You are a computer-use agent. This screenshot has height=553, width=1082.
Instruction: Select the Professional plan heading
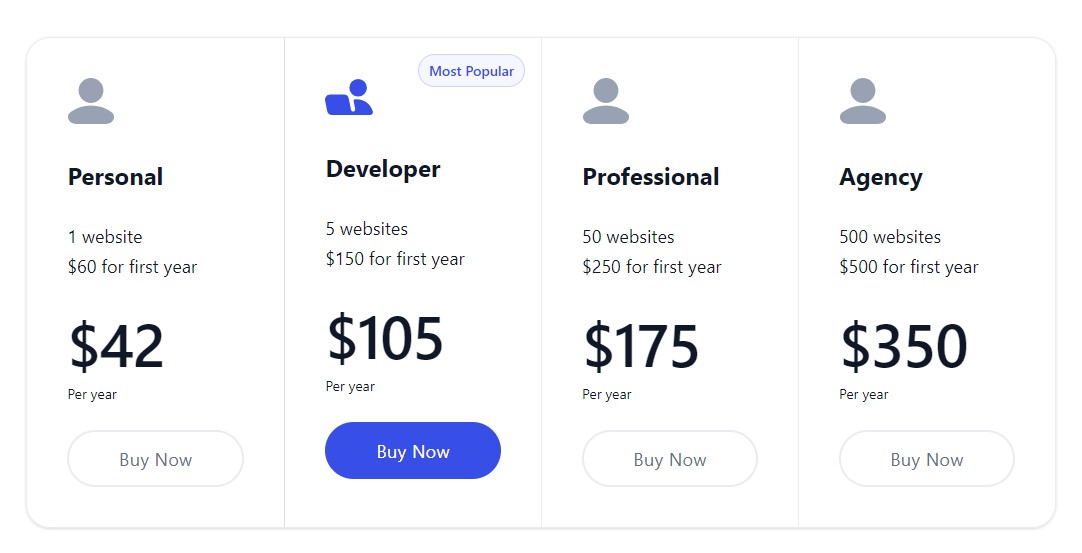click(651, 177)
